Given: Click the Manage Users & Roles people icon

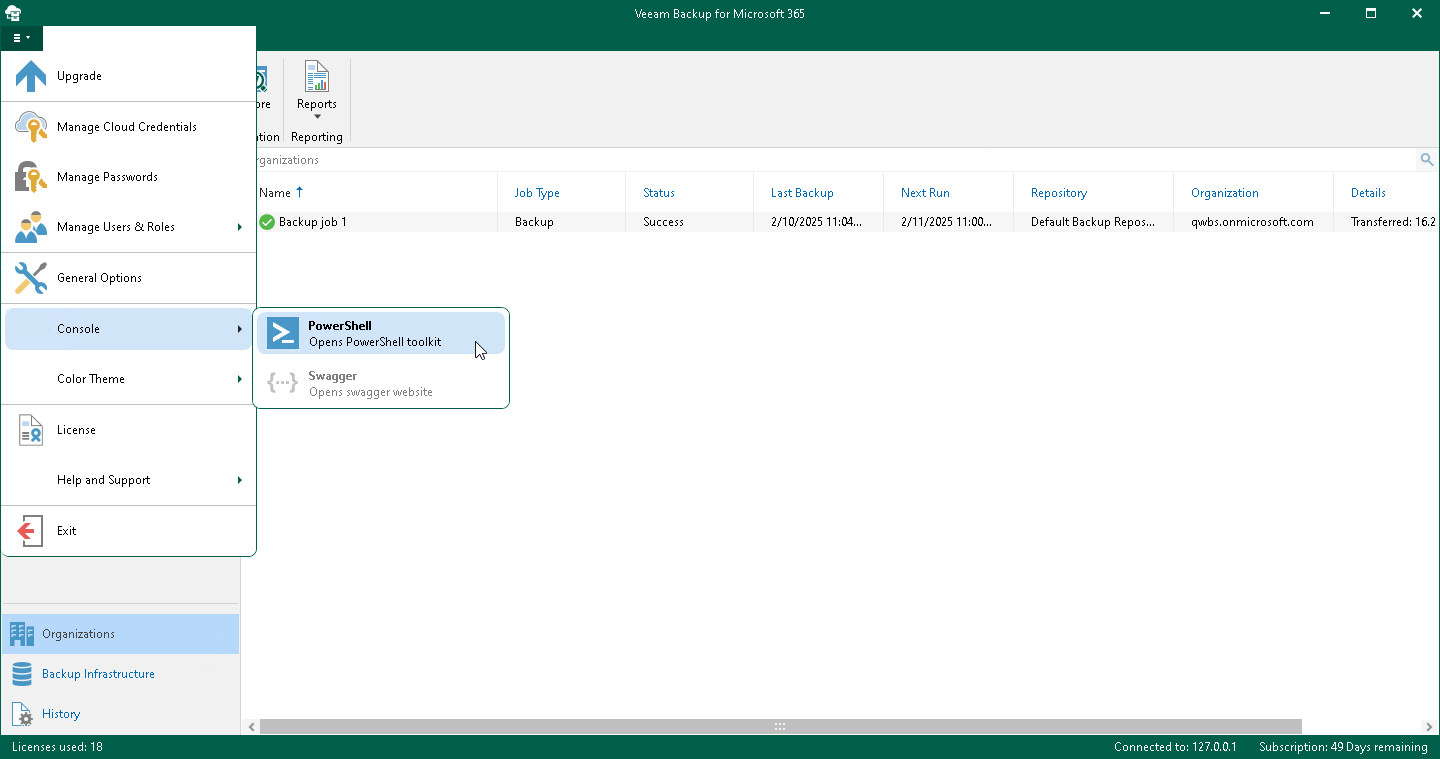Looking at the screenshot, I should (31, 227).
